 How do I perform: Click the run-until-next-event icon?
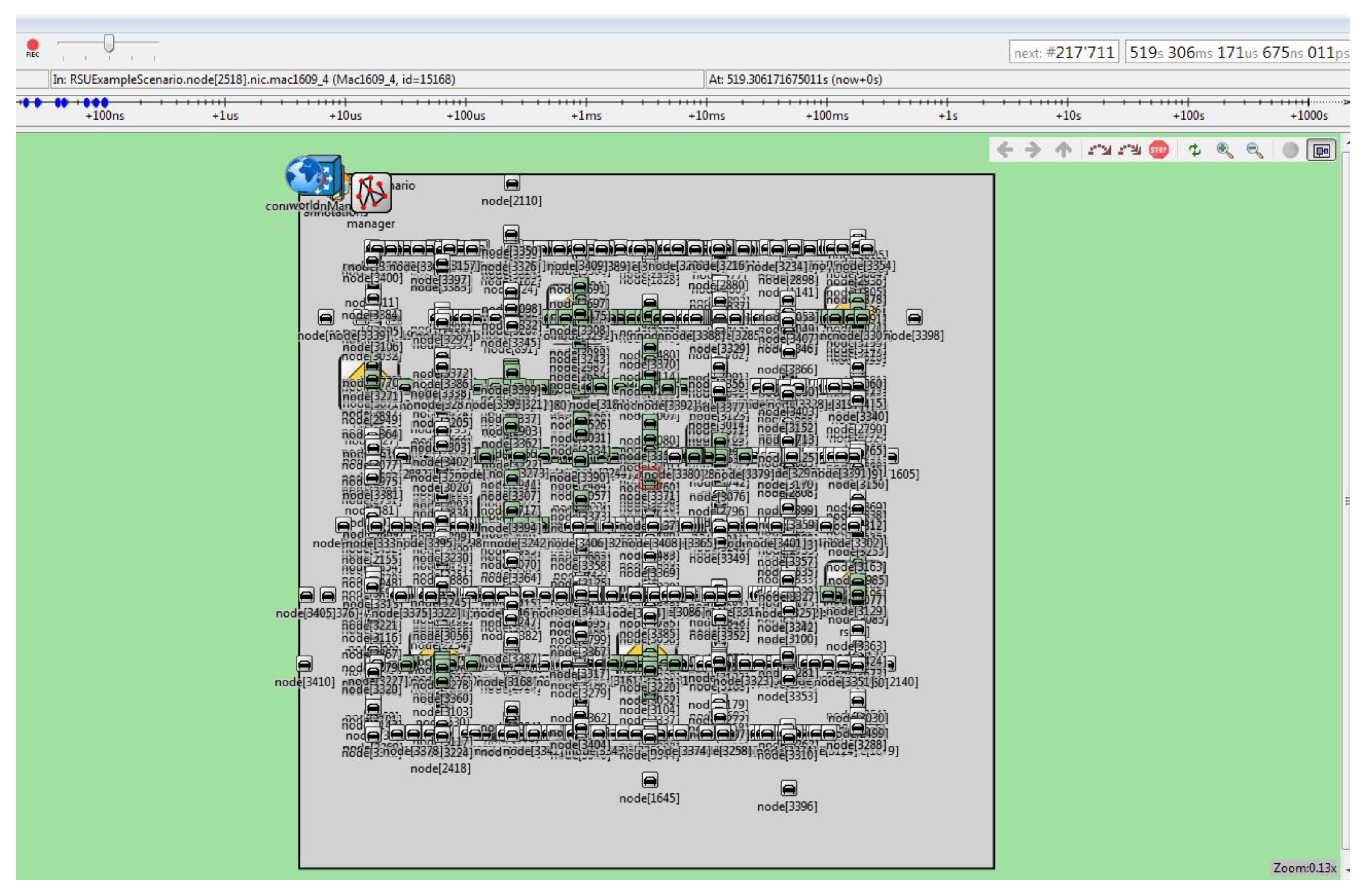pyautogui.click(x=1099, y=150)
